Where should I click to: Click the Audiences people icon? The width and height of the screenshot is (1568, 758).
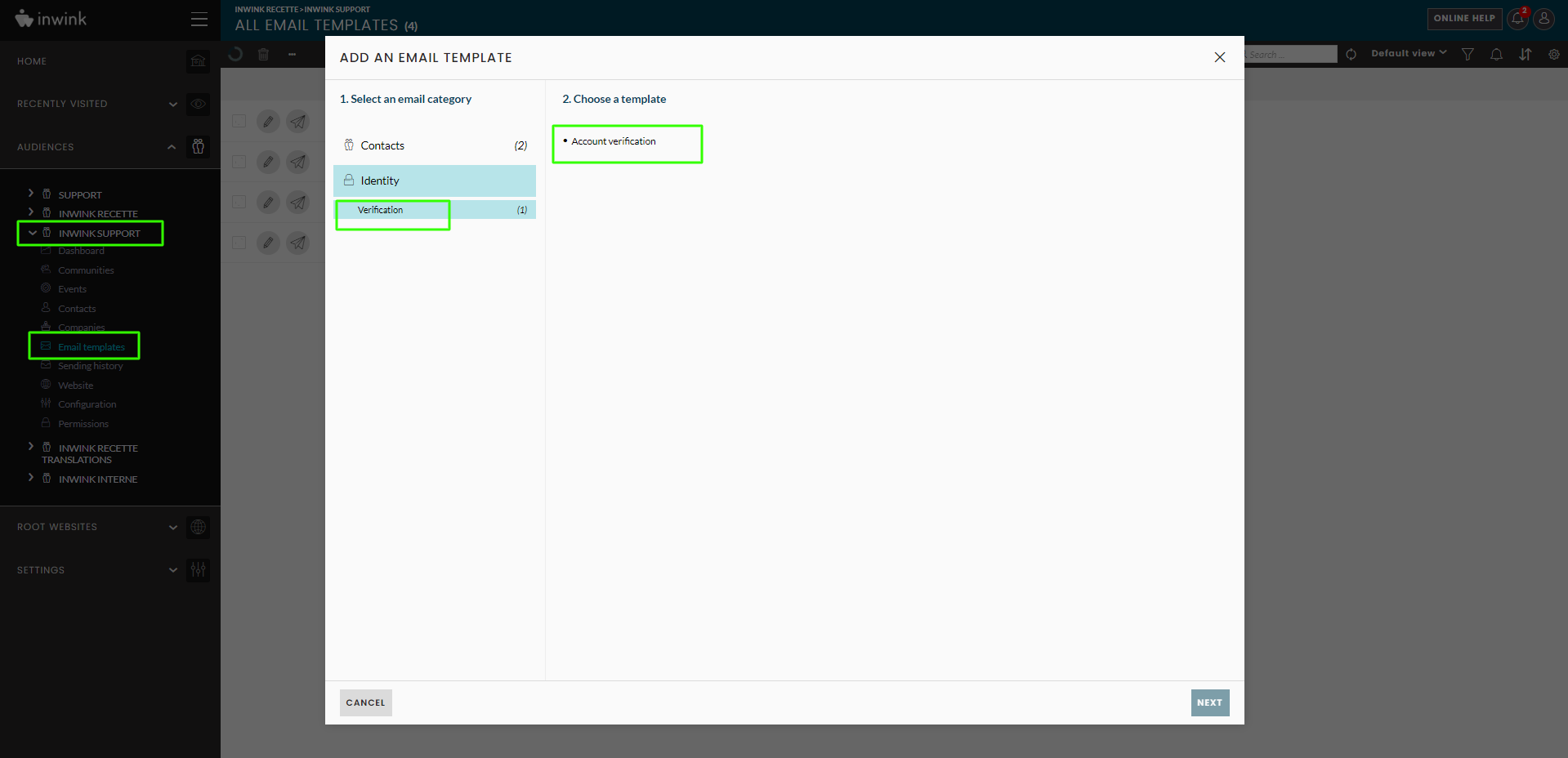point(198,147)
